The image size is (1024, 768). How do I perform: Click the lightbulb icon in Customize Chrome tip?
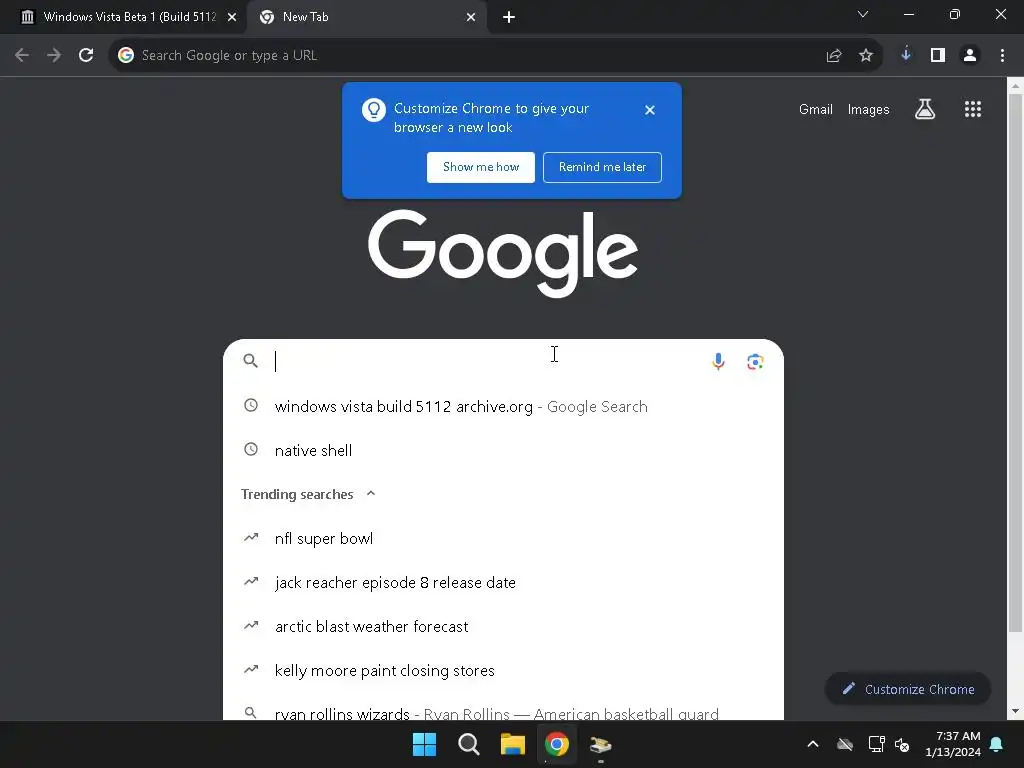click(x=374, y=110)
